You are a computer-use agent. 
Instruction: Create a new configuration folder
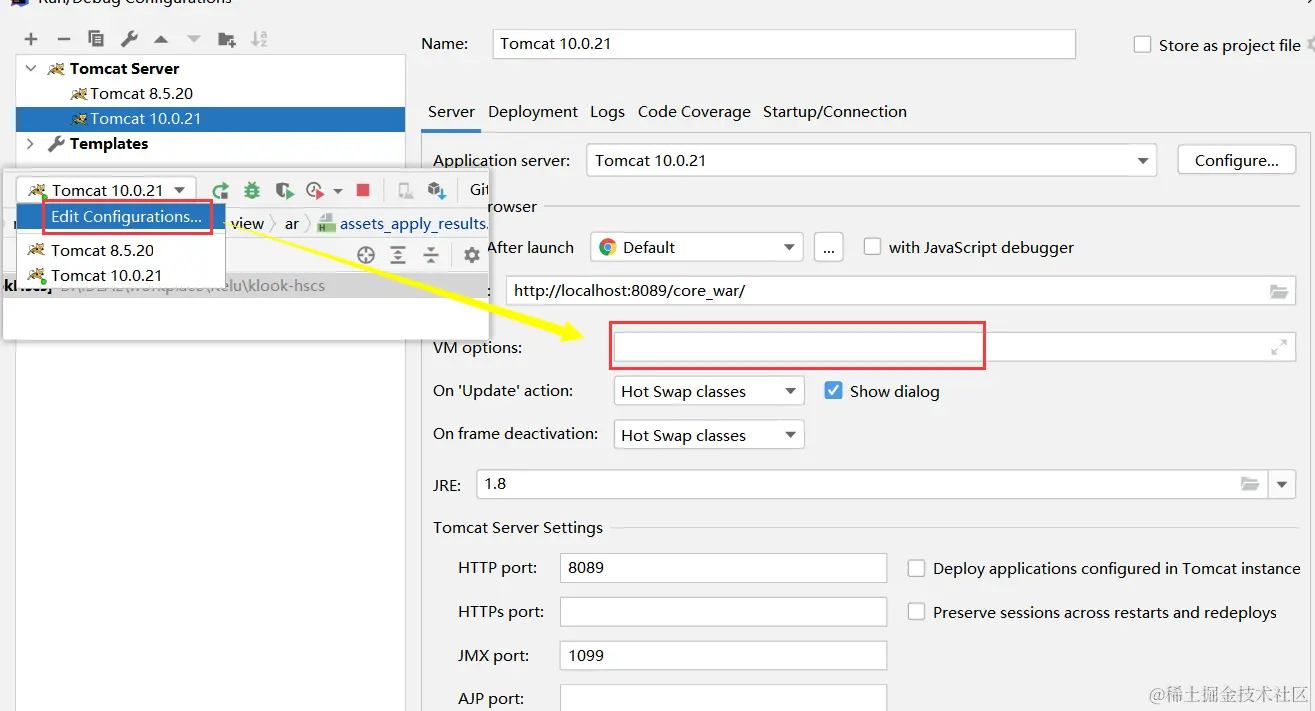(227, 39)
